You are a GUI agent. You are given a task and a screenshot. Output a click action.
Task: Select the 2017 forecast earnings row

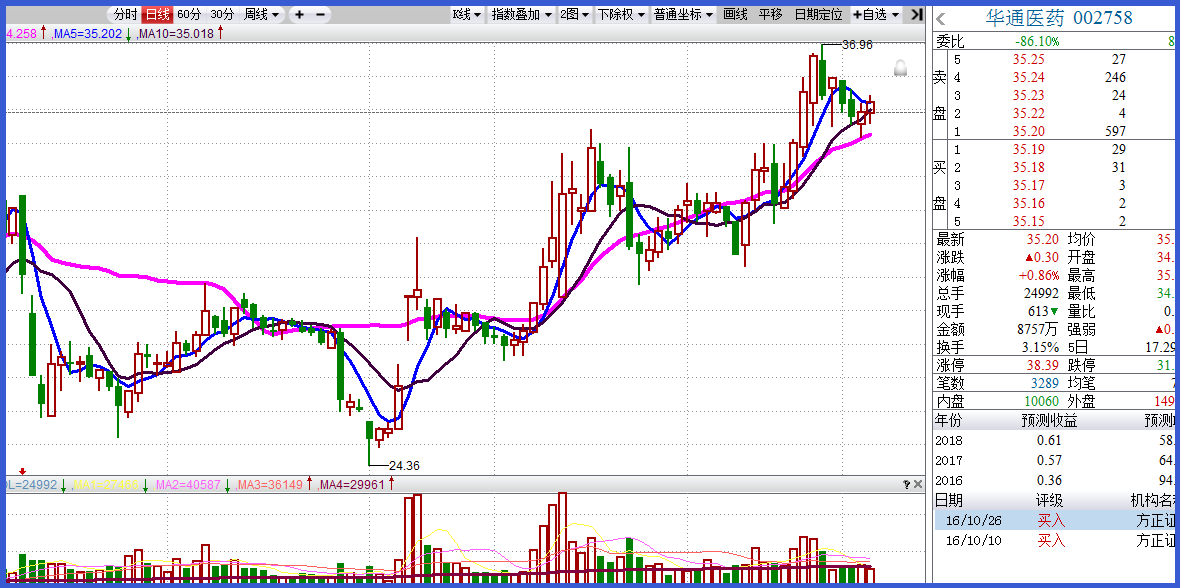1055,461
